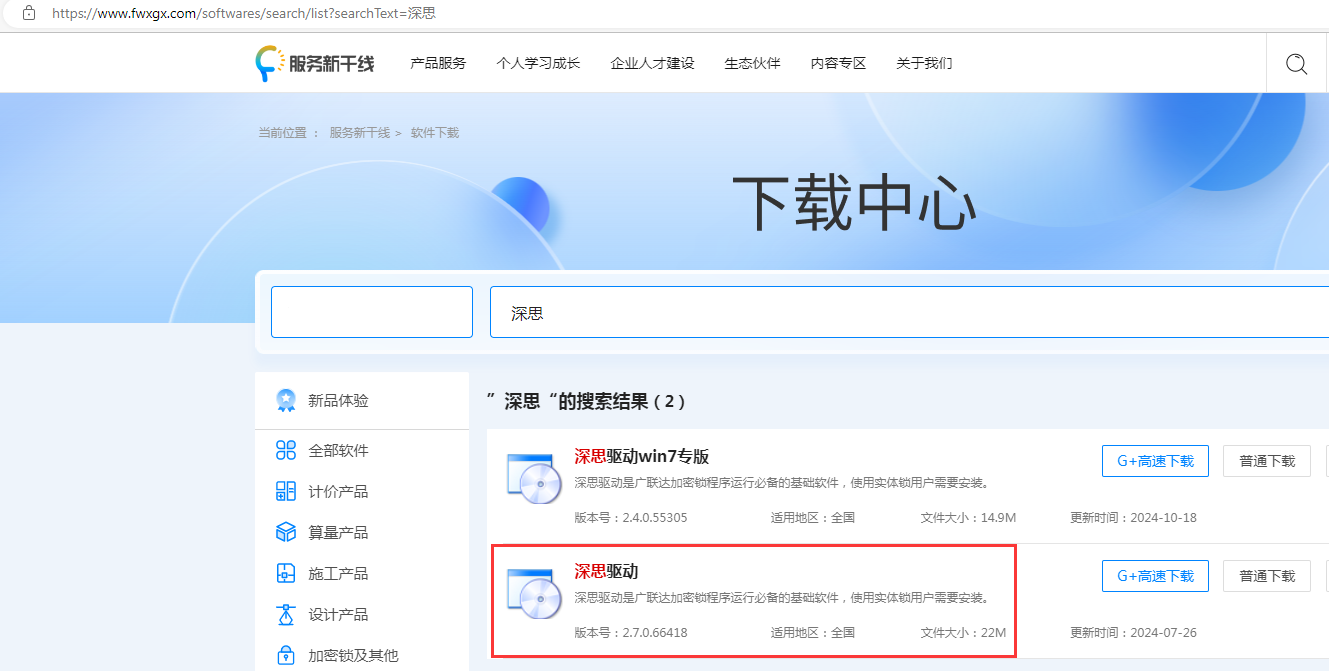Click the 计价产品 sidebar icon
The height and width of the screenshot is (671, 1329).
(x=286, y=491)
